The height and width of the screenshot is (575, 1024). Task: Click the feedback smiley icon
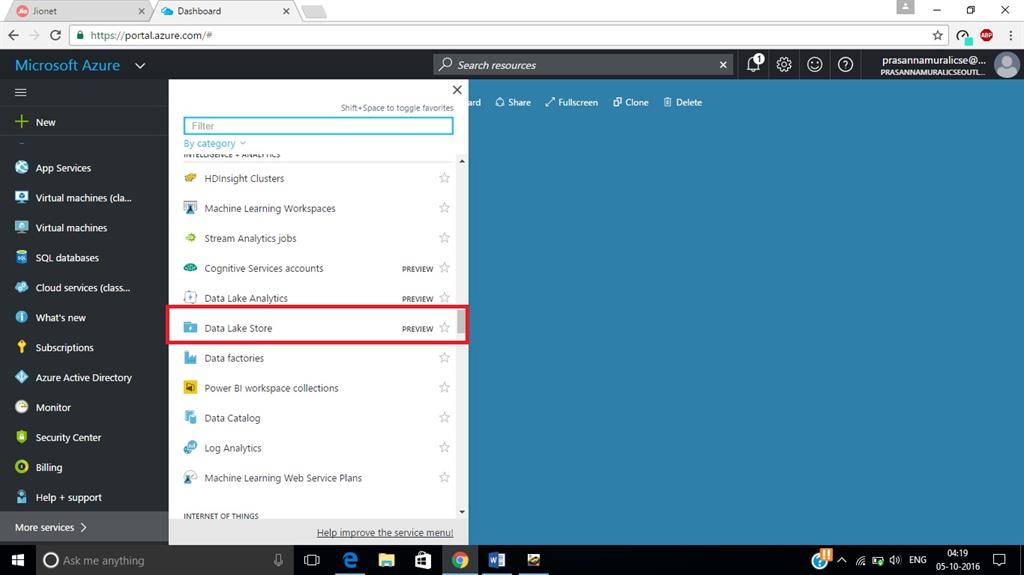[x=814, y=64]
